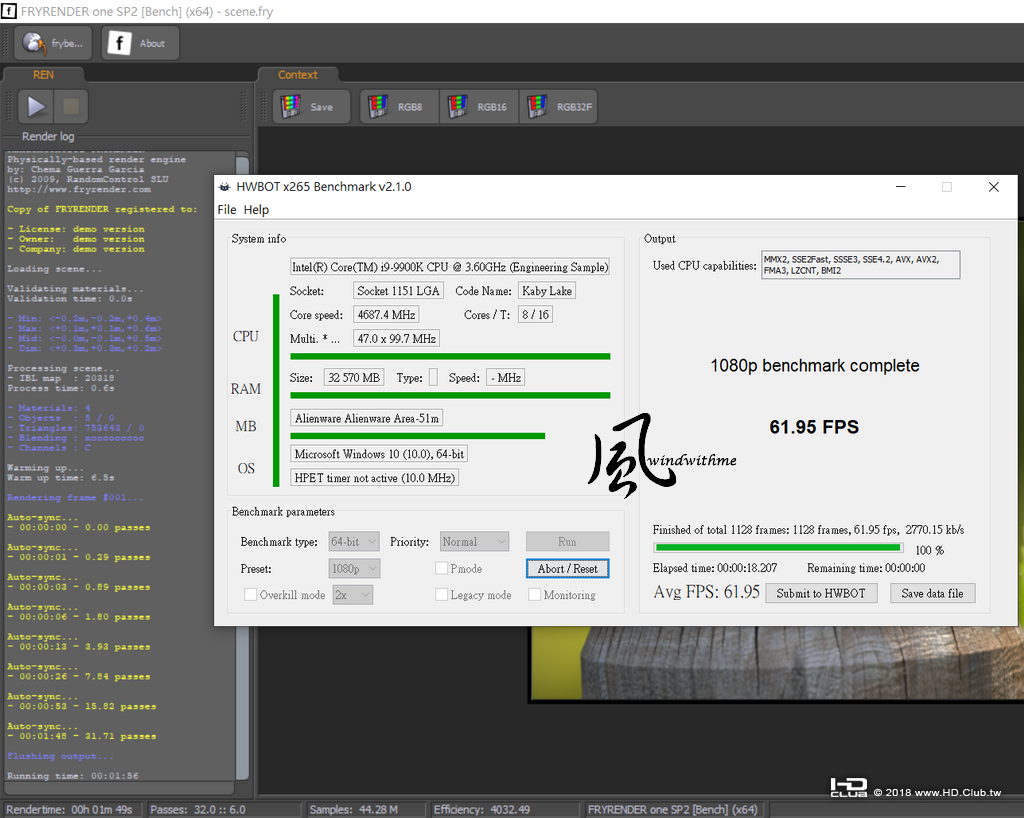
Task: Open the File menu
Action: [x=227, y=210]
